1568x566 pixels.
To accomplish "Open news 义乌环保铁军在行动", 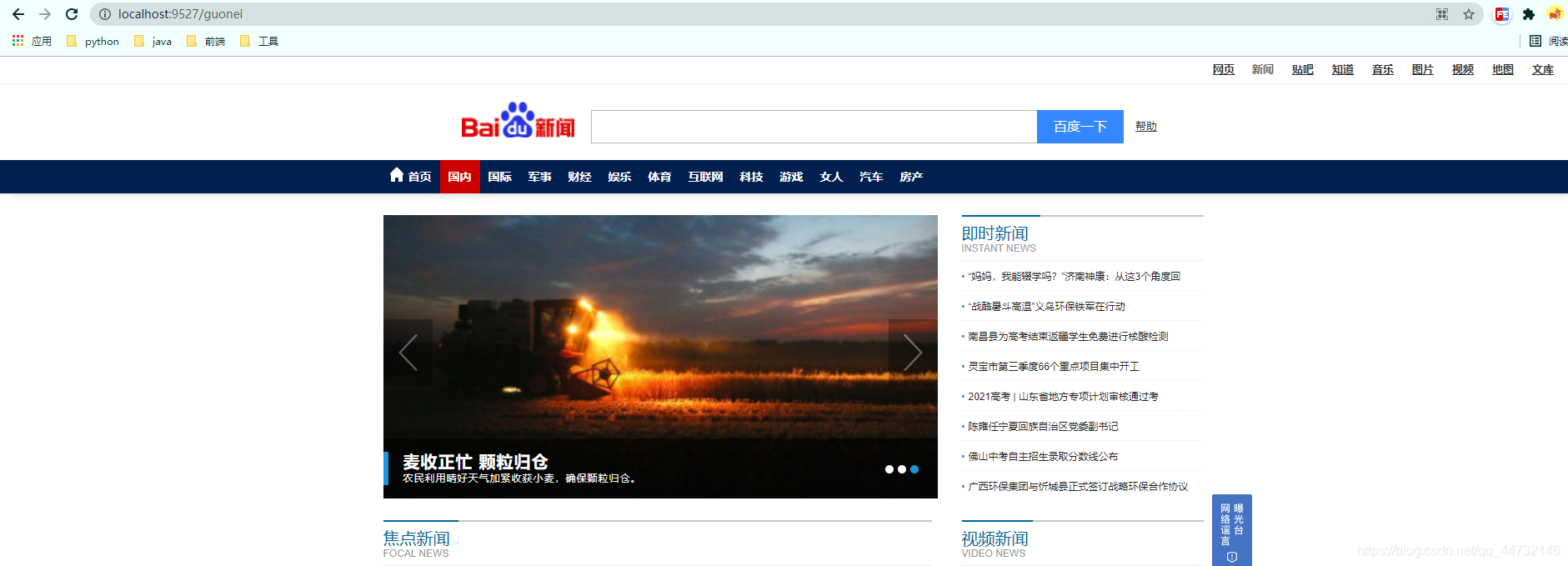I will 1046,307.
